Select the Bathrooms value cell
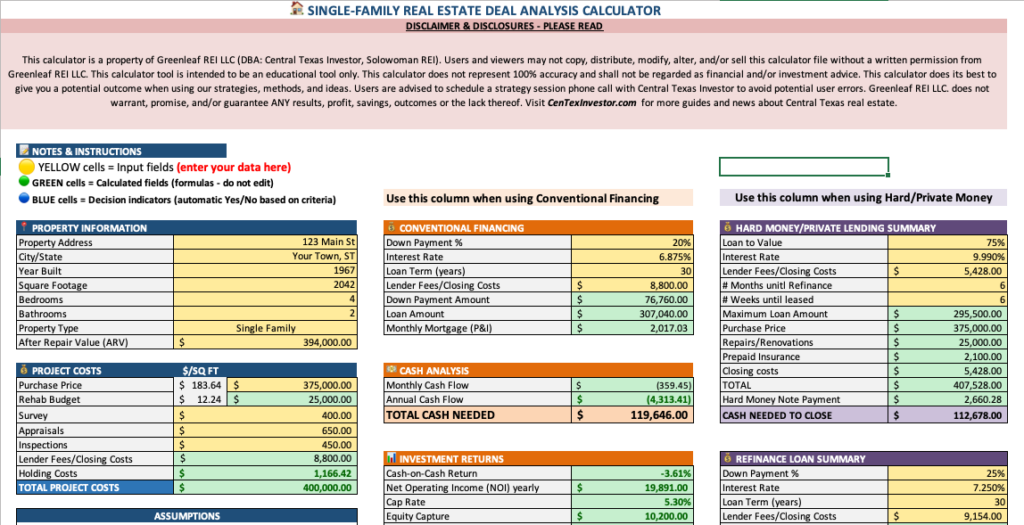This screenshot has width=1024, height=525. coord(265,314)
